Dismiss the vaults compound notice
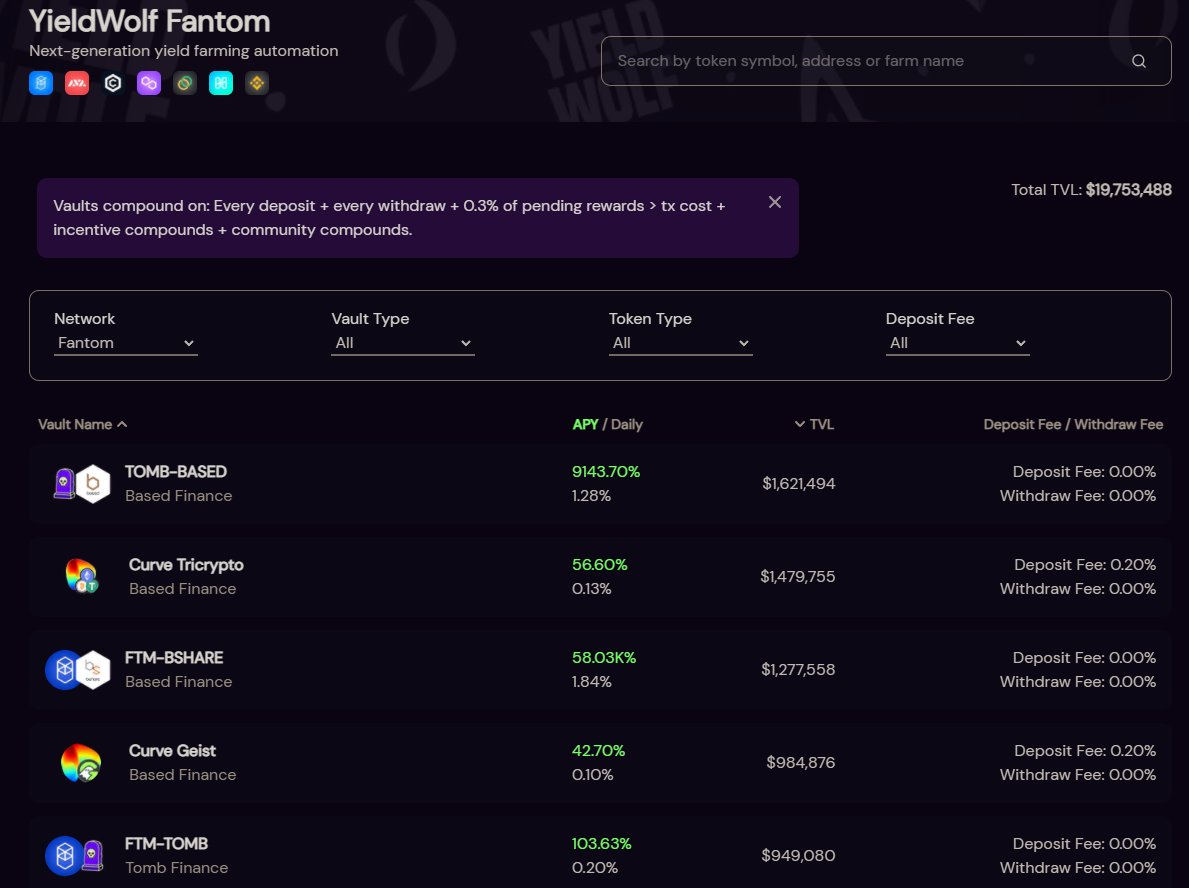The height and width of the screenshot is (888, 1189). pyautogui.click(x=774, y=202)
